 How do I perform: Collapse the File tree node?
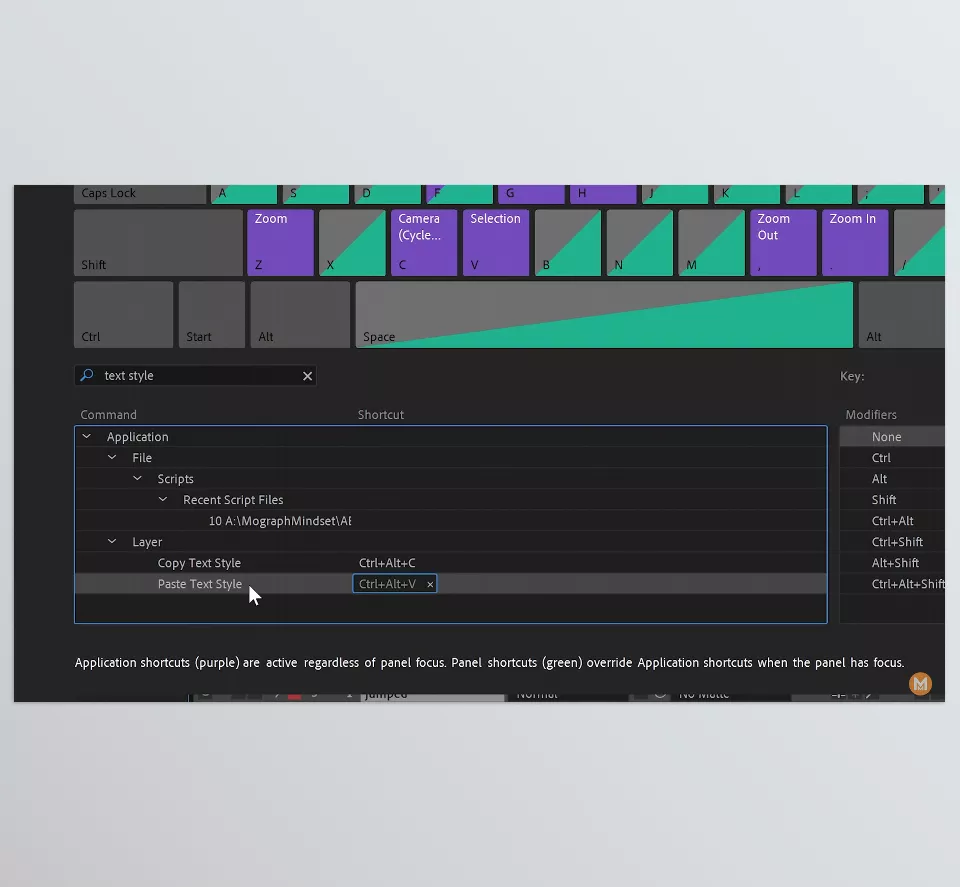point(112,457)
